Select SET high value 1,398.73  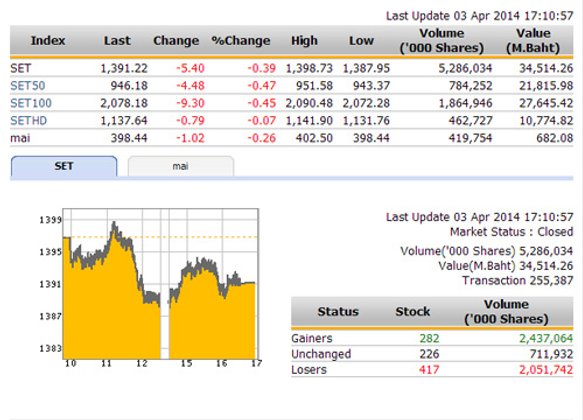tap(309, 68)
